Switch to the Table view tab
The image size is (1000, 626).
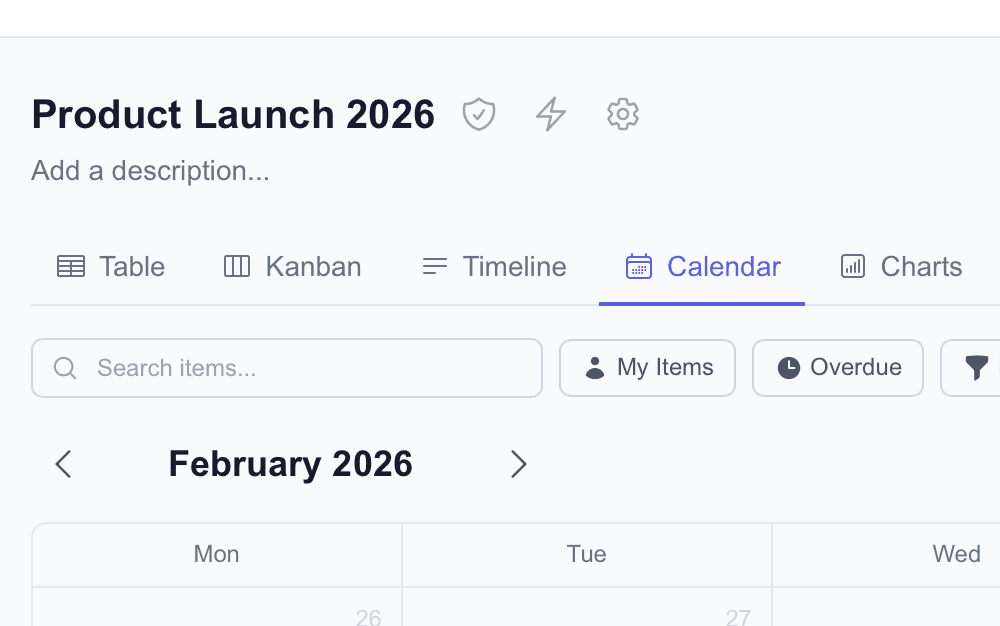click(111, 267)
